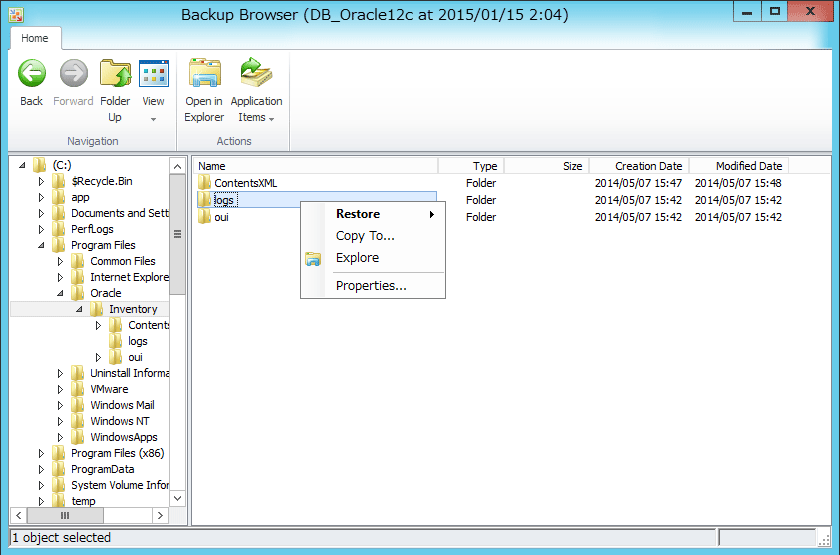Sort by Modified Date column header
The image size is (840, 555).
pos(739,166)
